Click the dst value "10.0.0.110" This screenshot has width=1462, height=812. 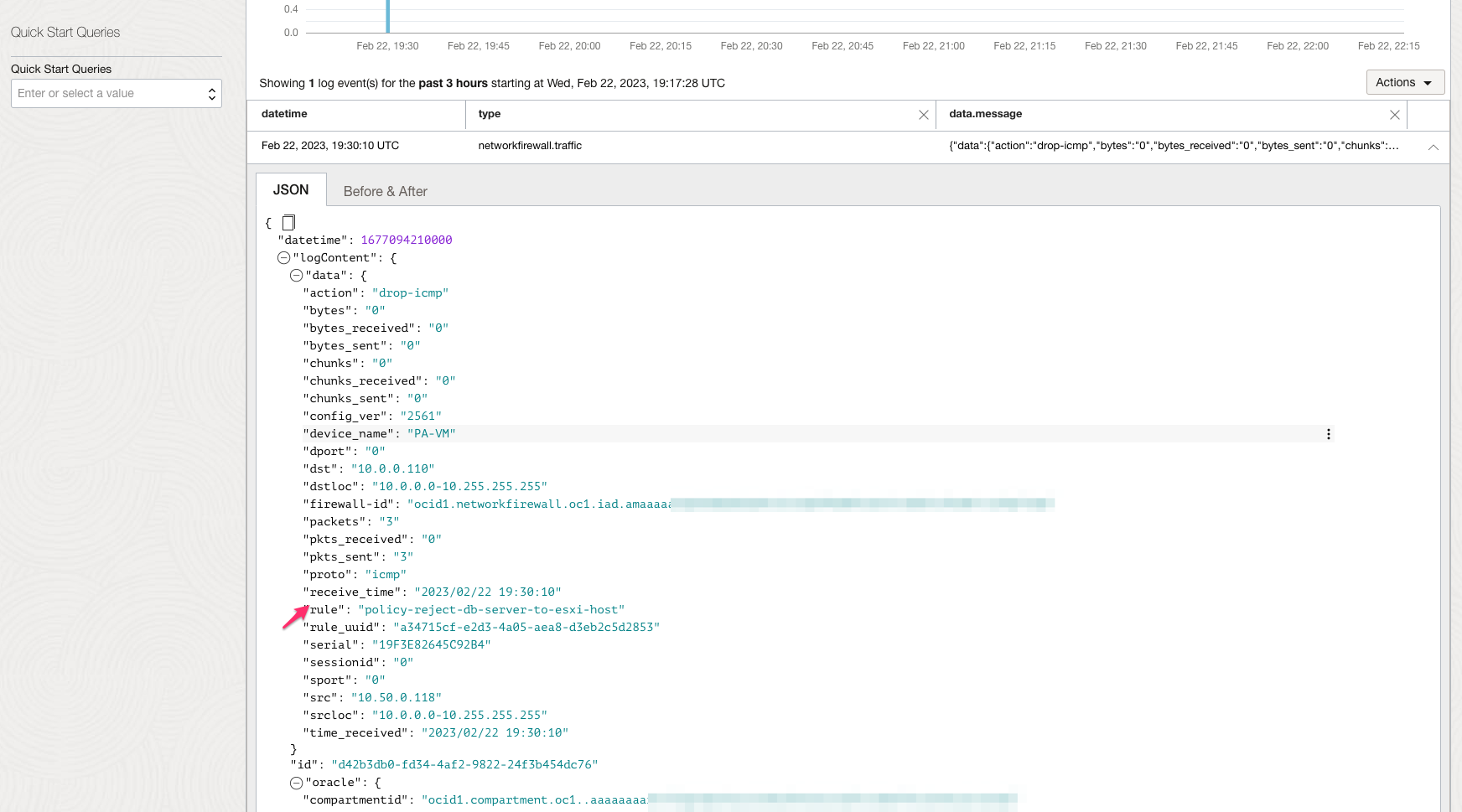[x=392, y=469]
